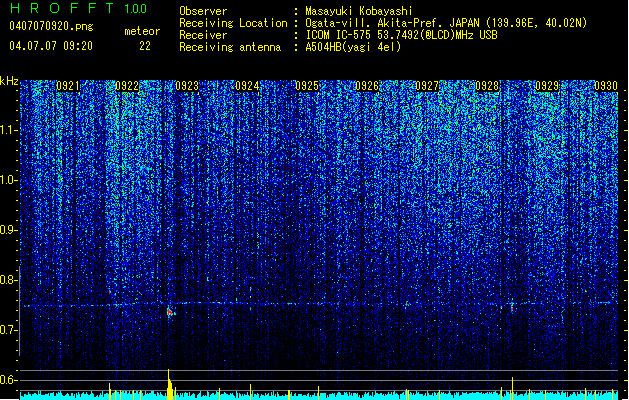This screenshot has width=629, height=400.
Task: Click the 0923 time marker
Action: [187, 86]
